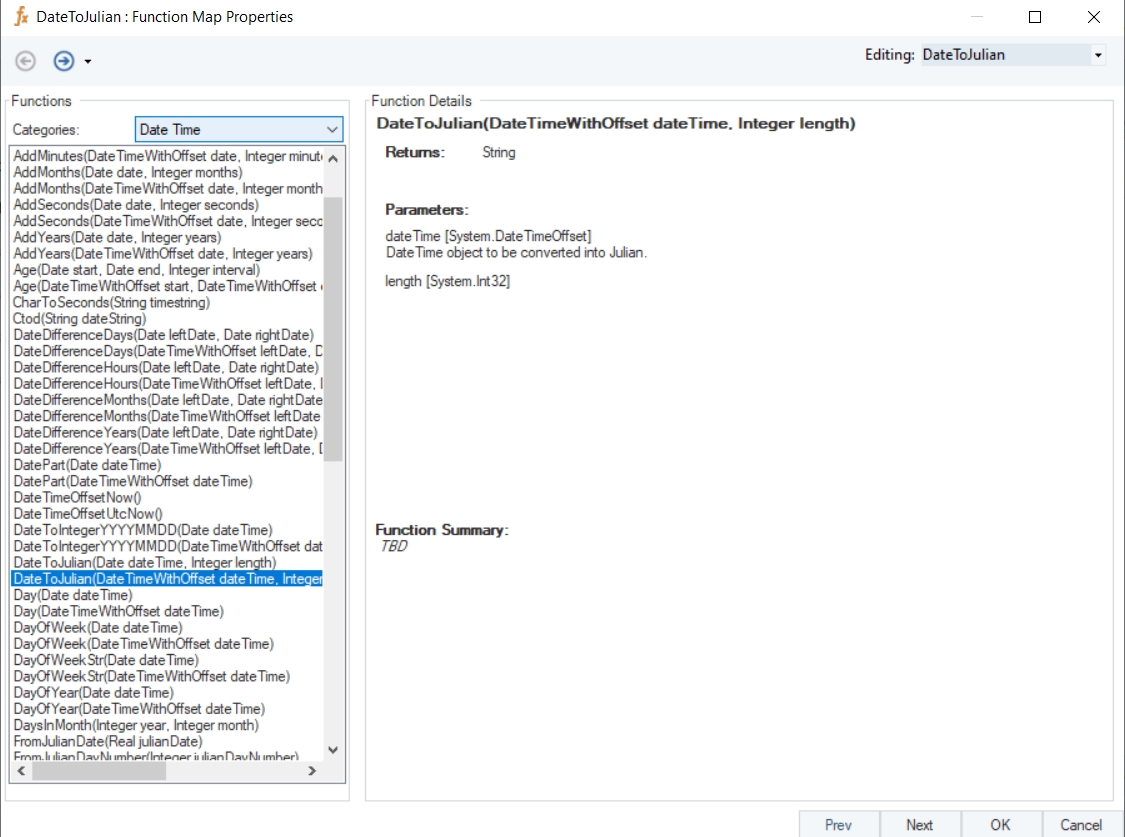The image size is (1125, 837).
Task: Select Ctod(String dateString) function
Action: click(x=79, y=319)
